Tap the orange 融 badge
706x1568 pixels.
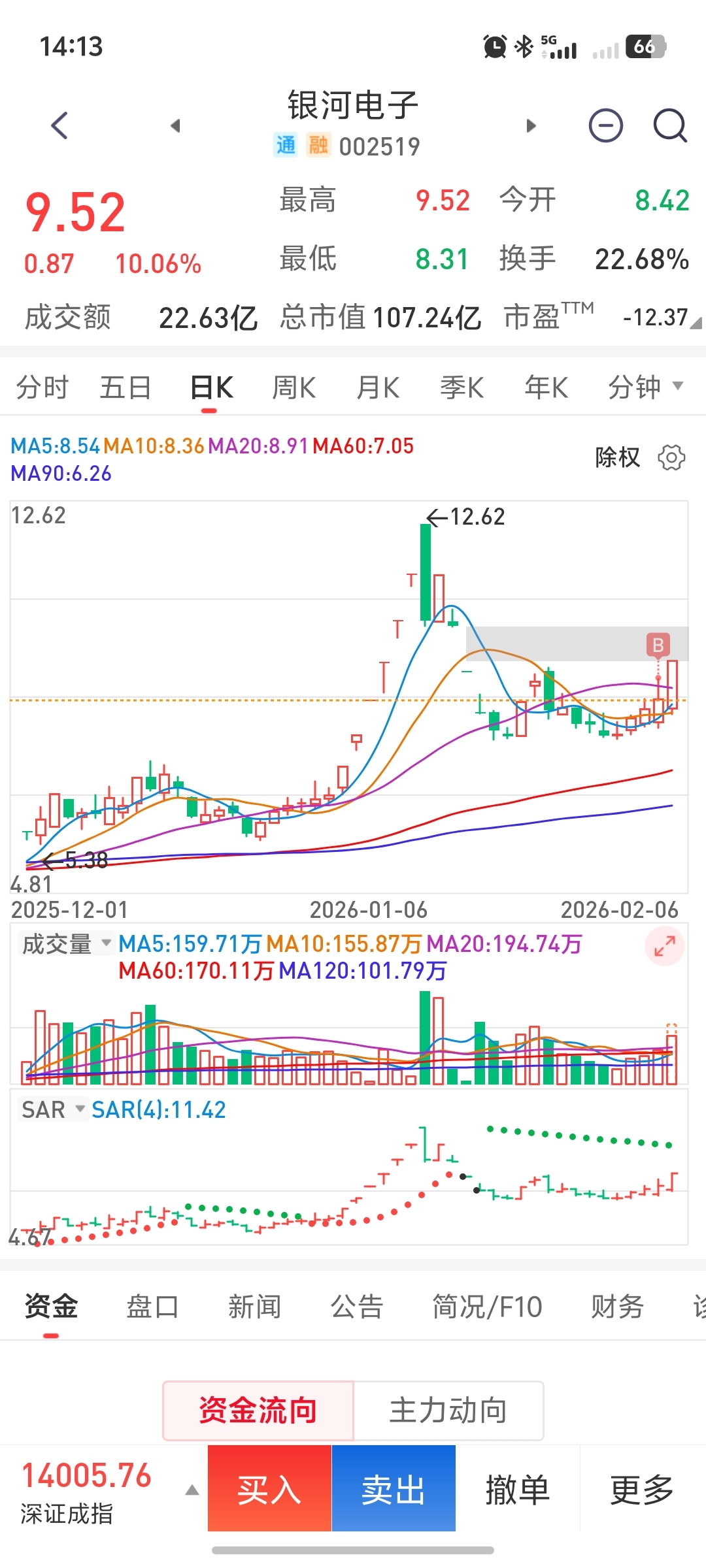319,145
